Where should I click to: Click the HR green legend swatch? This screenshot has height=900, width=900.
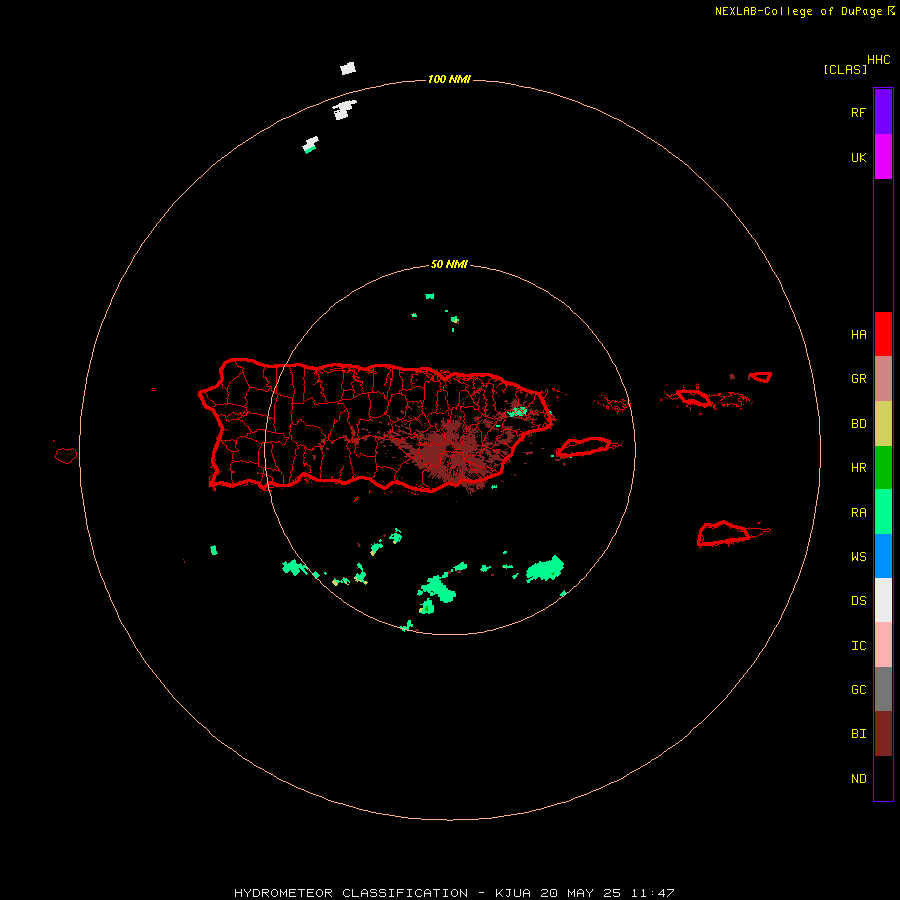pos(883,467)
